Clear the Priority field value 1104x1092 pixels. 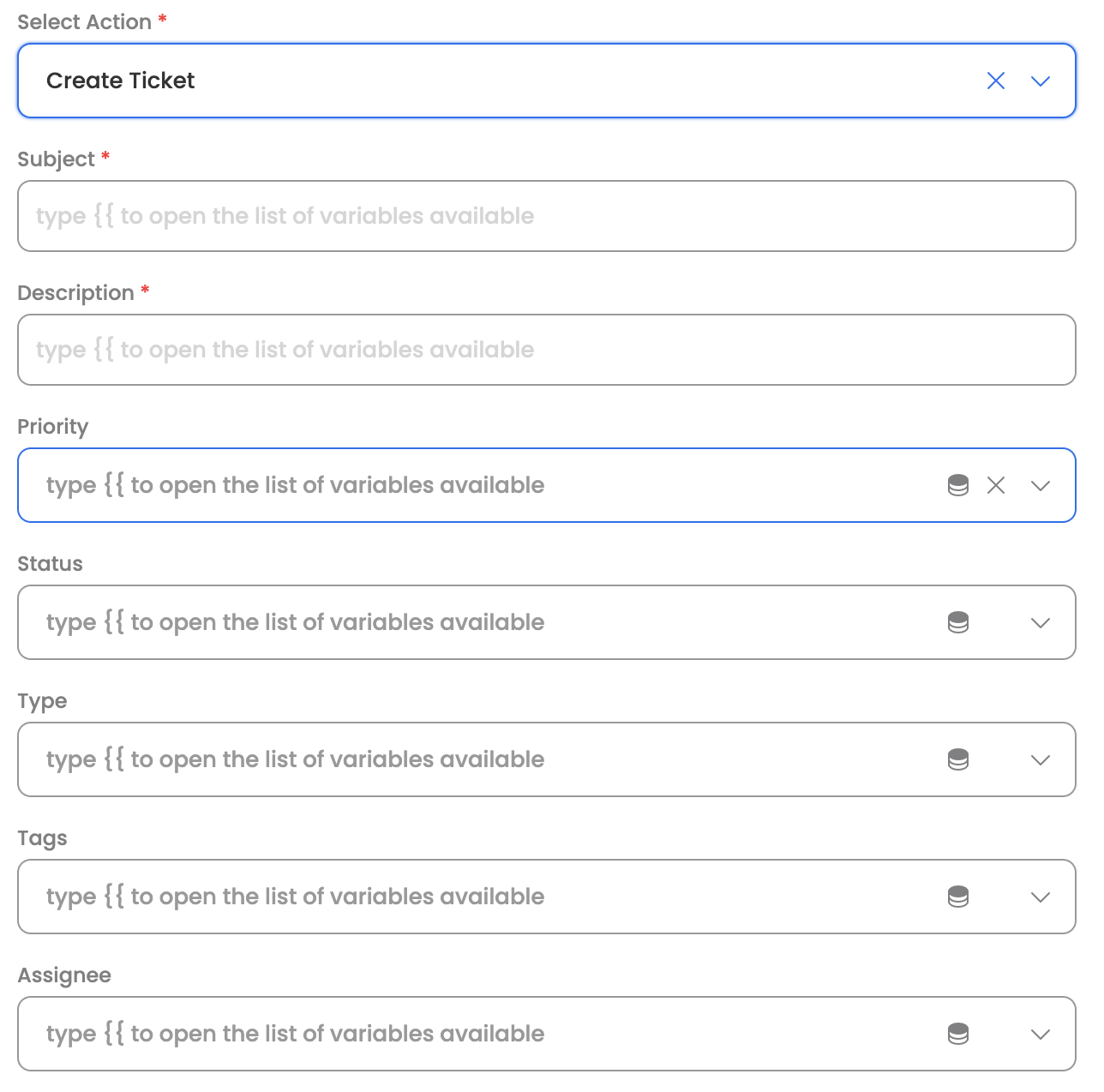(996, 485)
